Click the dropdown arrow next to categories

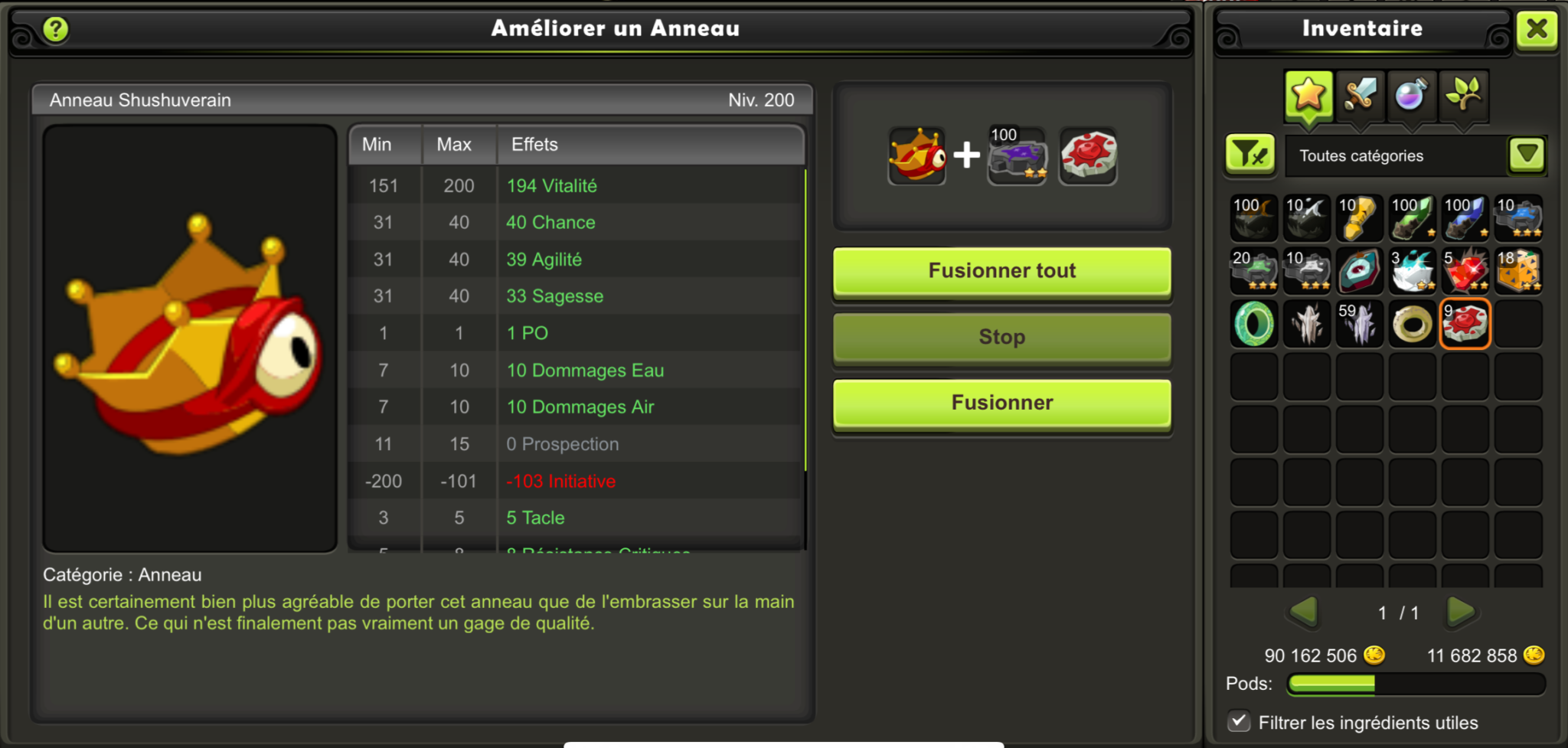point(1527,155)
